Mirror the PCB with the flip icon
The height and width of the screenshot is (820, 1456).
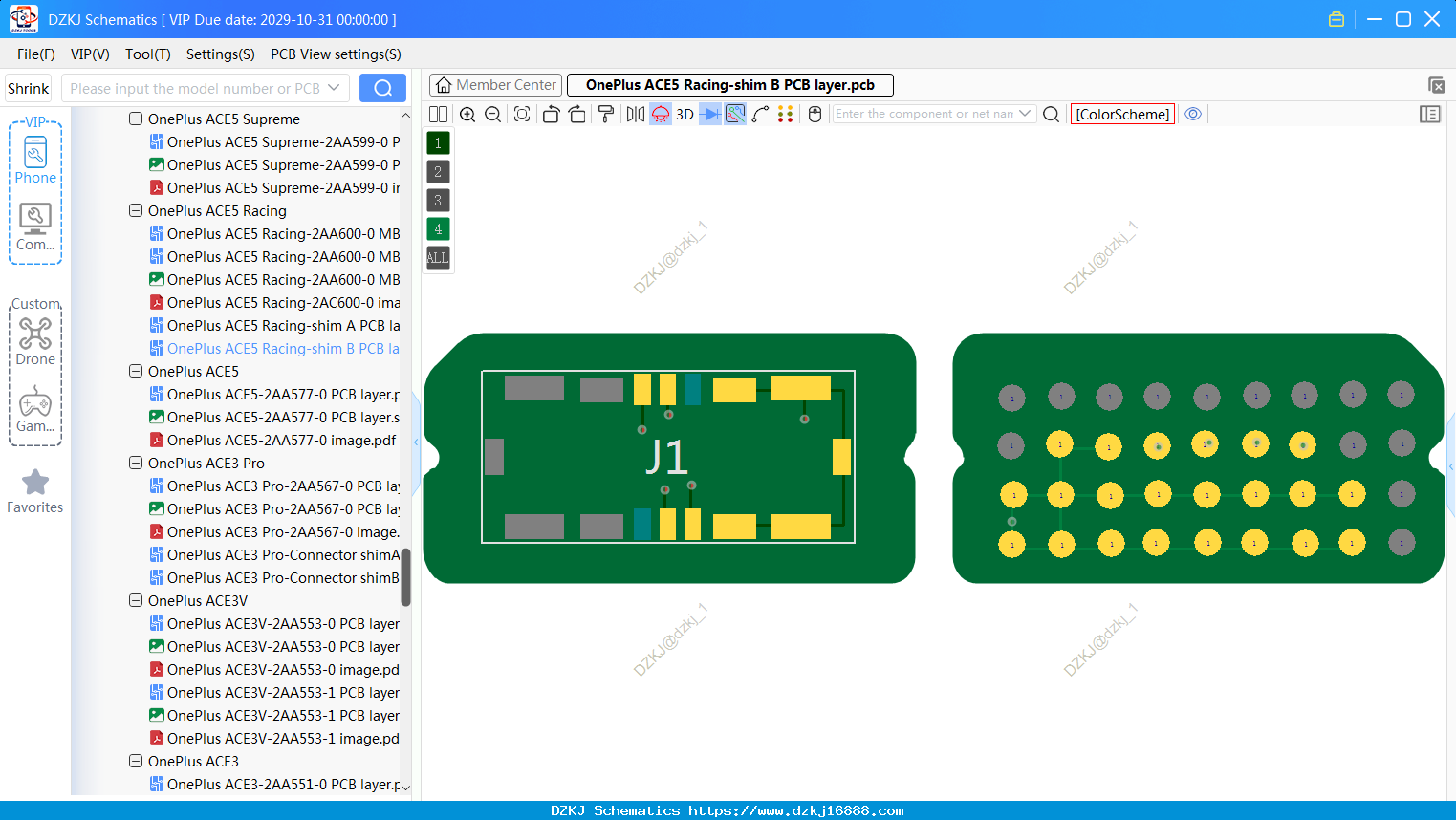pyautogui.click(x=635, y=114)
